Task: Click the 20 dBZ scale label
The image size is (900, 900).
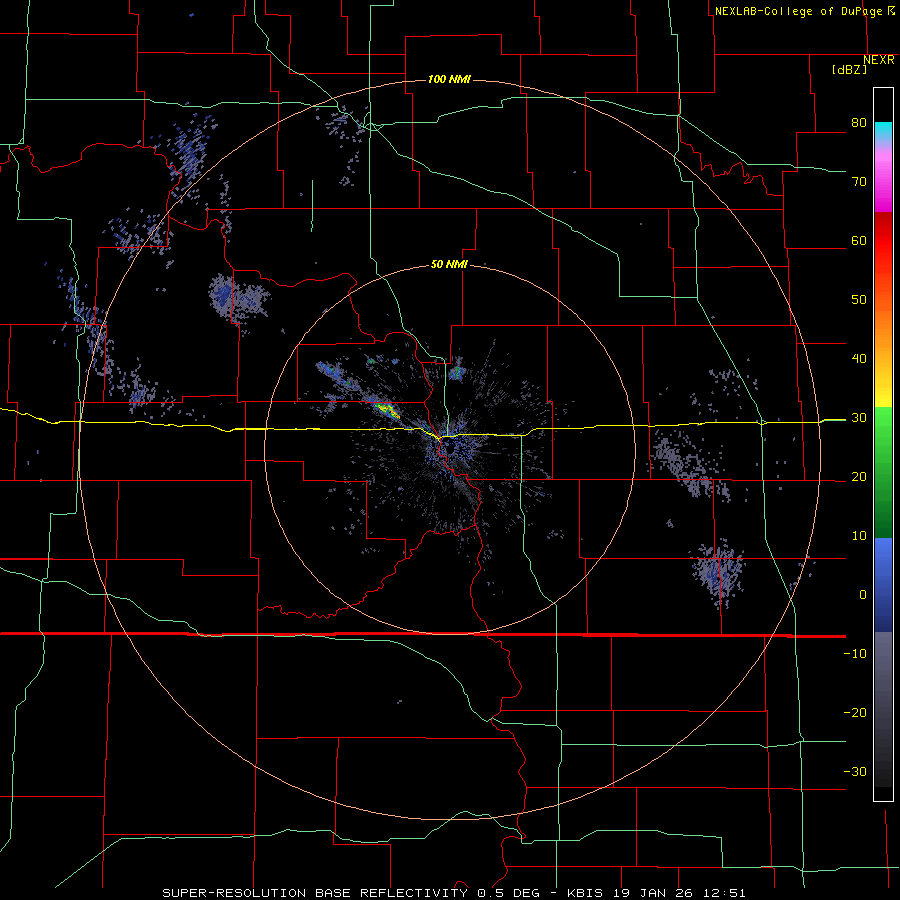Action: tap(859, 477)
